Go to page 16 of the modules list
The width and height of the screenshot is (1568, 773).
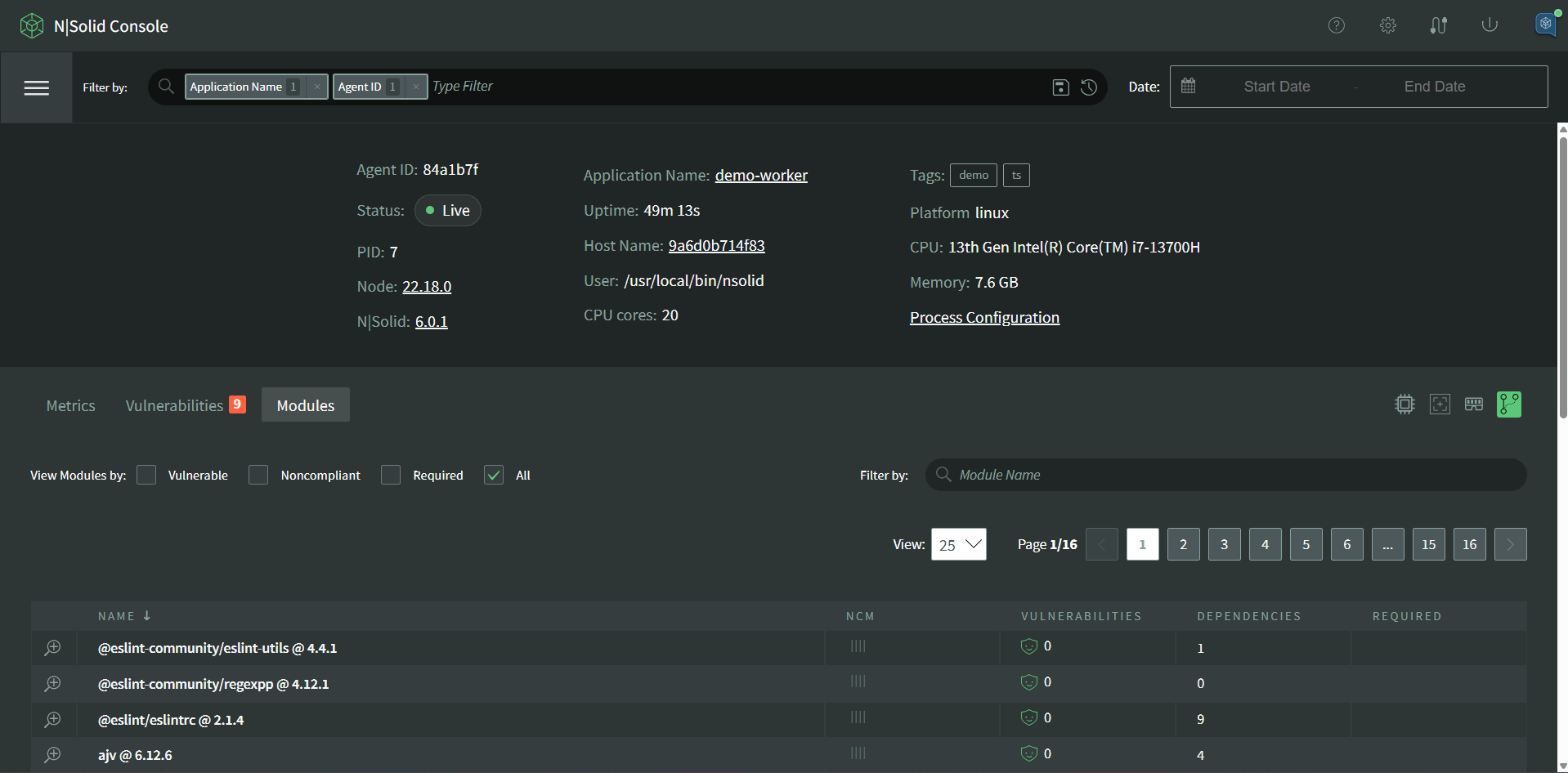tap(1469, 543)
